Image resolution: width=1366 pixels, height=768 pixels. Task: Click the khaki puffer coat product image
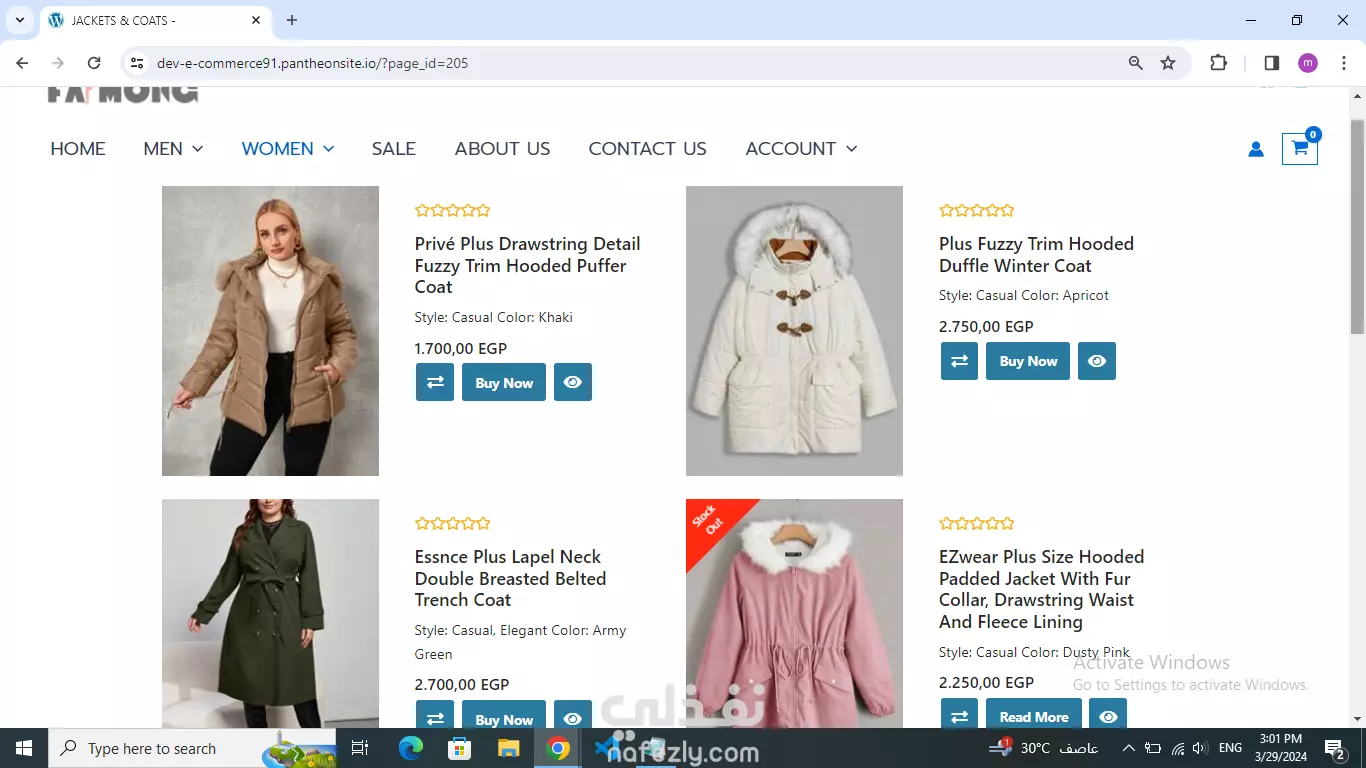[270, 331]
